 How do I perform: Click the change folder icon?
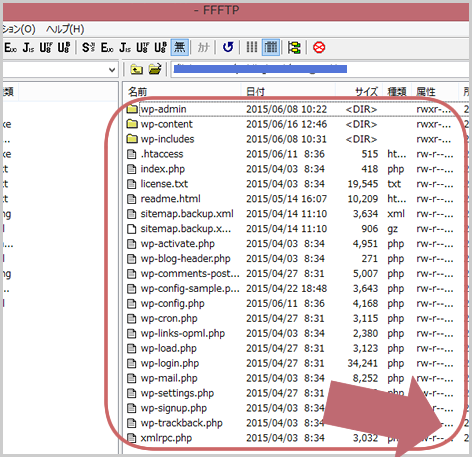point(155,69)
